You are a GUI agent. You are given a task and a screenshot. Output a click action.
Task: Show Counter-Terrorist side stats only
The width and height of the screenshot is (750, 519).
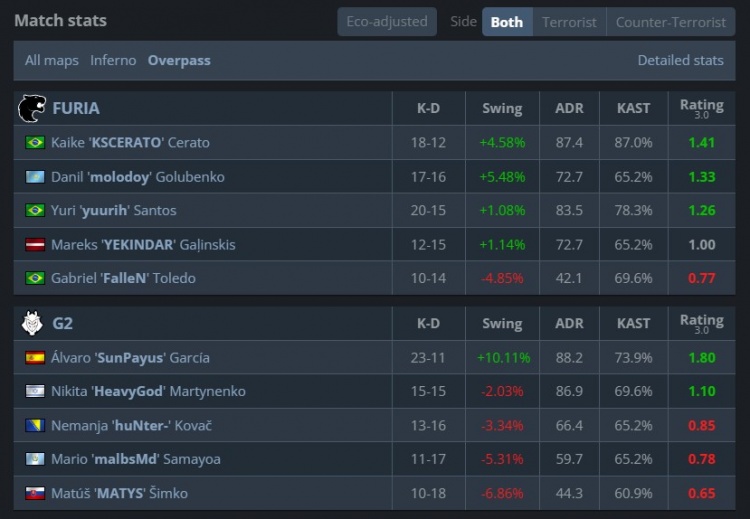pyautogui.click(x=671, y=21)
